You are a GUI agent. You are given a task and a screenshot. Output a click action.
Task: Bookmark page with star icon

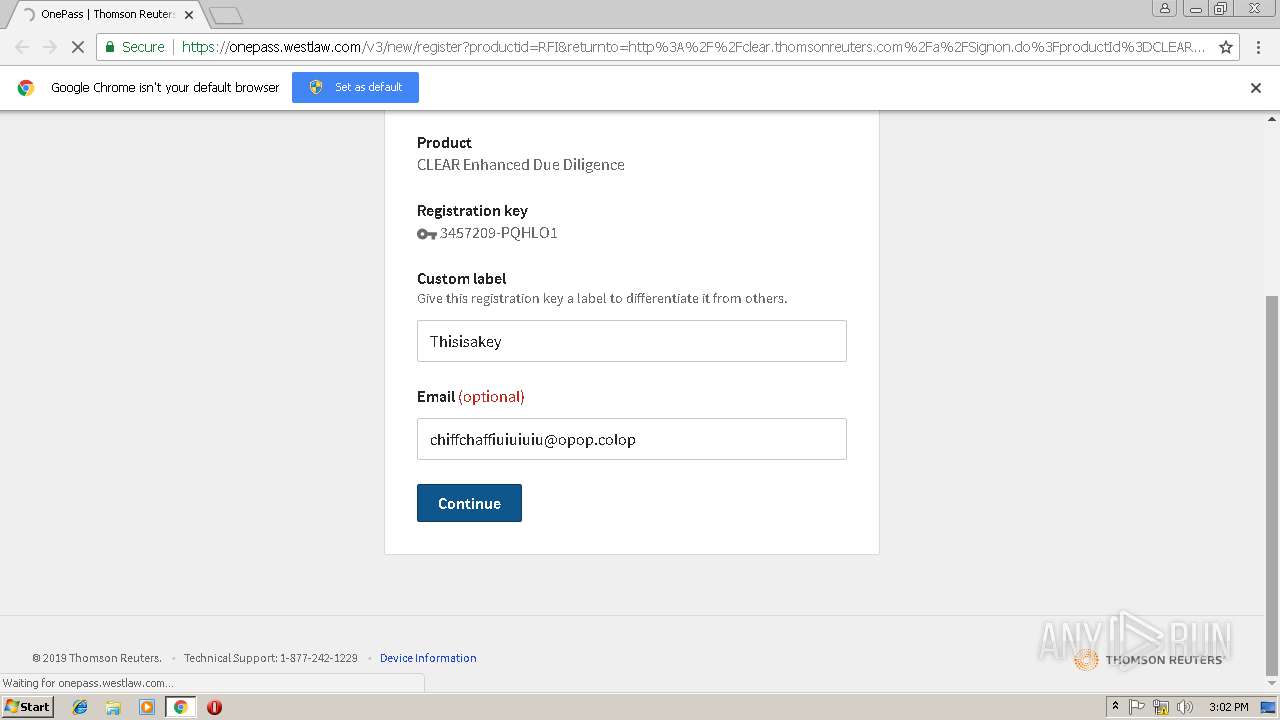1226,47
